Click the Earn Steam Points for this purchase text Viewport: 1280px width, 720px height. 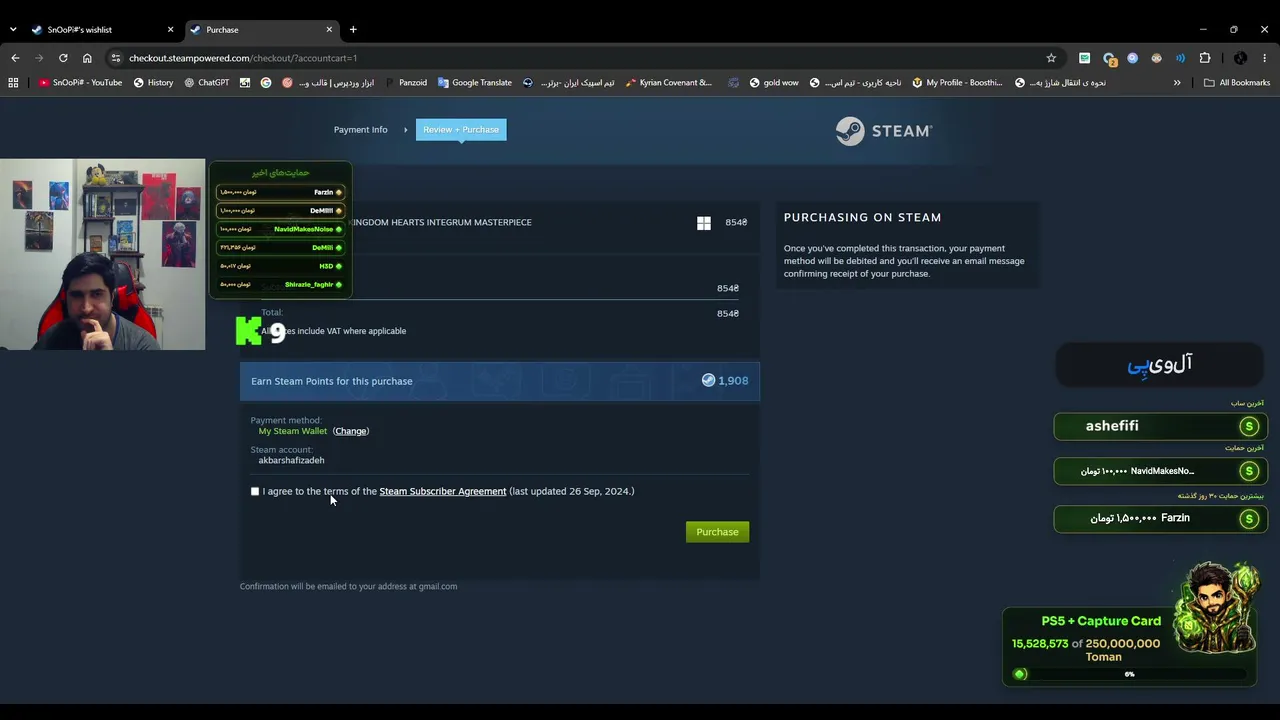331,381
